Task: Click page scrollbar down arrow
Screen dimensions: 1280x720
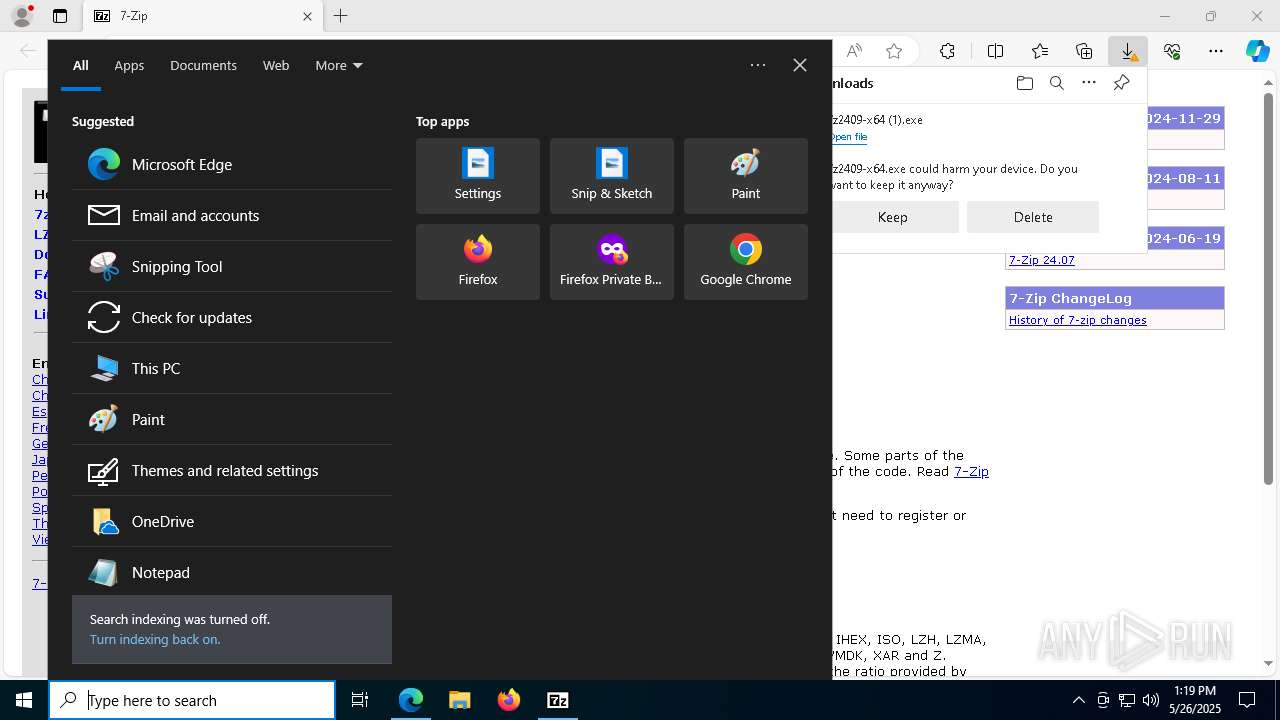Action: pyautogui.click(x=1269, y=663)
